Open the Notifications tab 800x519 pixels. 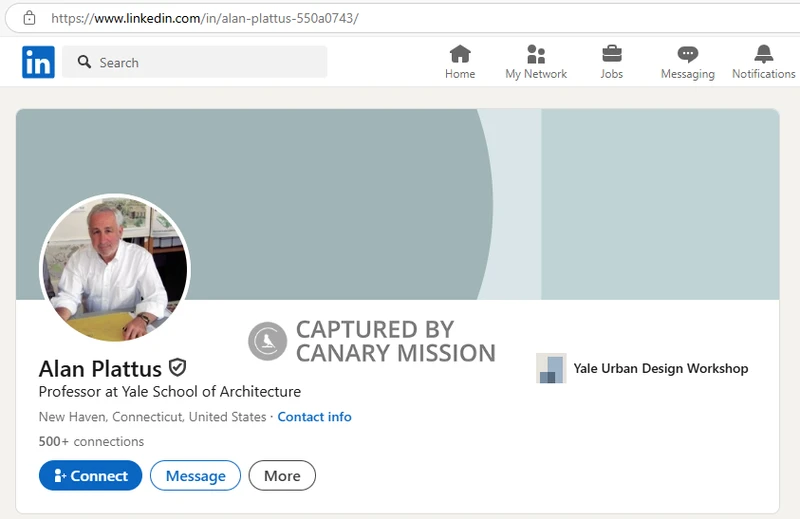pyautogui.click(x=763, y=62)
